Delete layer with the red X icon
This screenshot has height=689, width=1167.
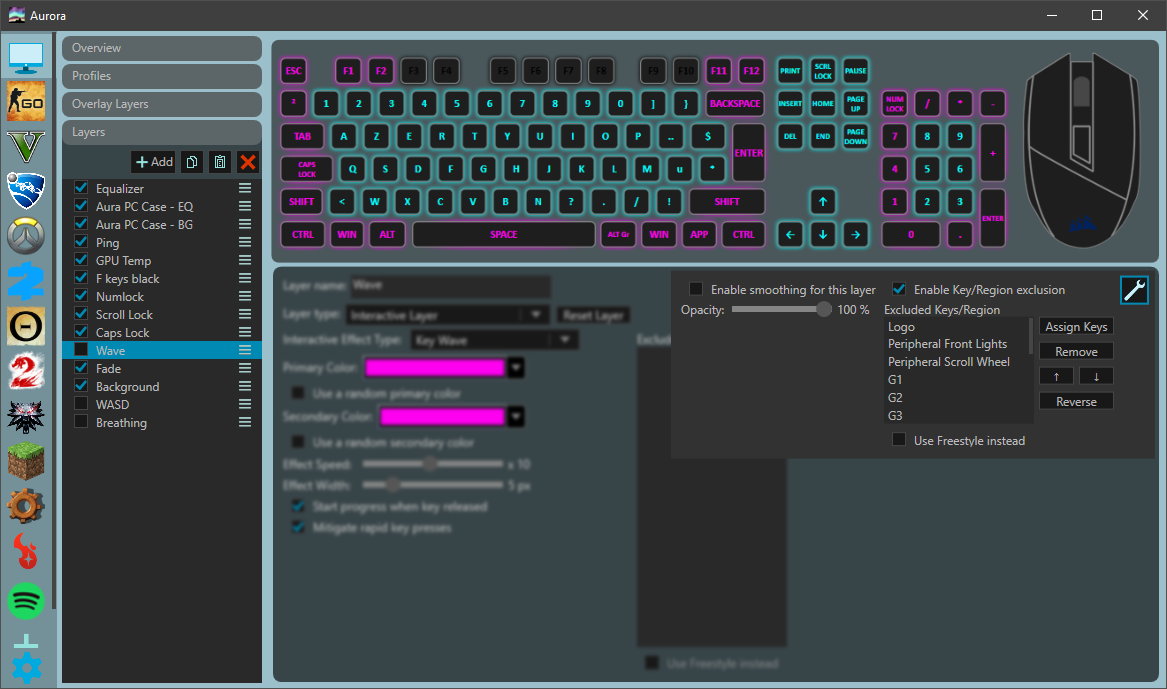click(248, 161)
